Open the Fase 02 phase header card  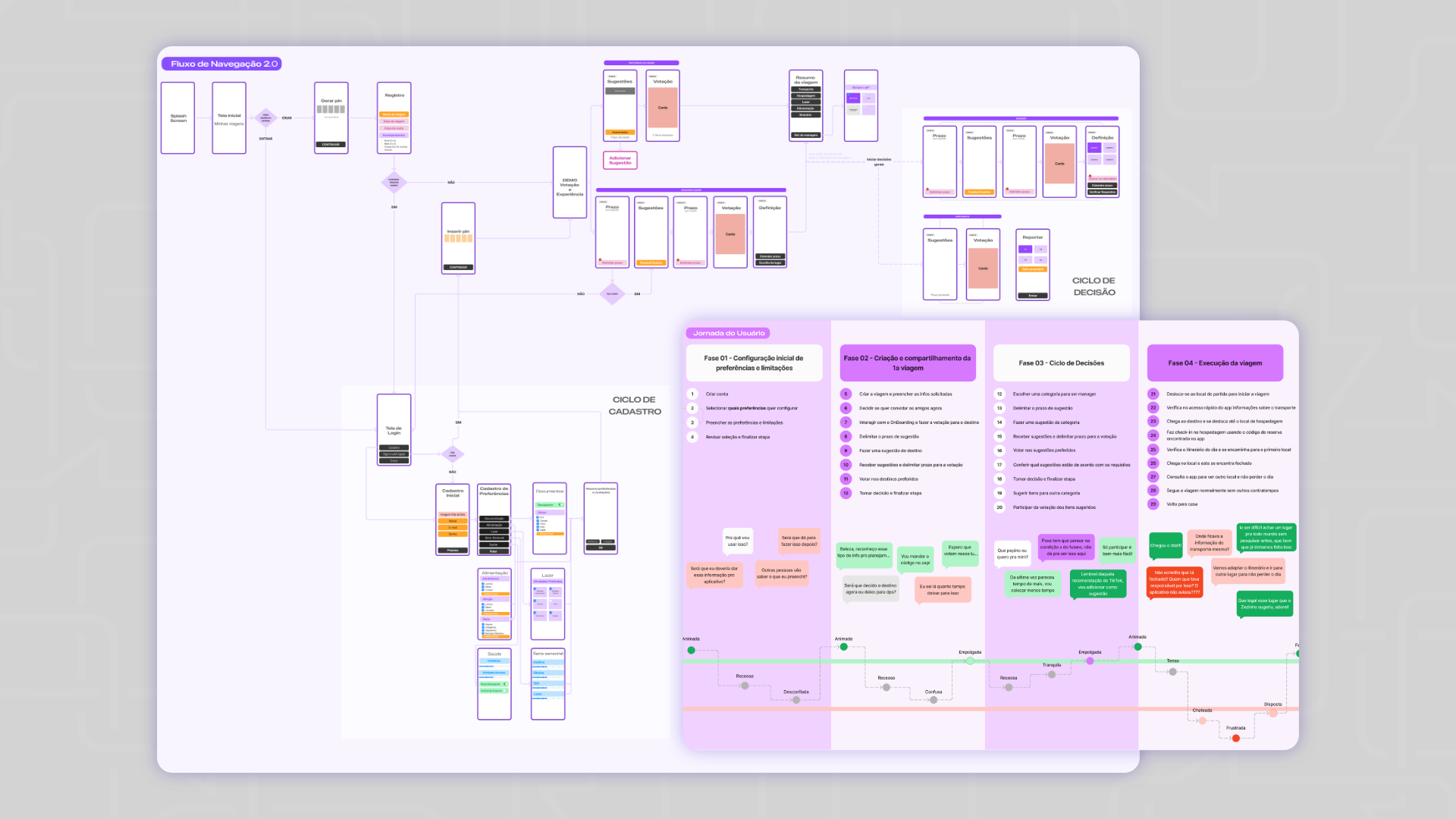coord(907,362)
